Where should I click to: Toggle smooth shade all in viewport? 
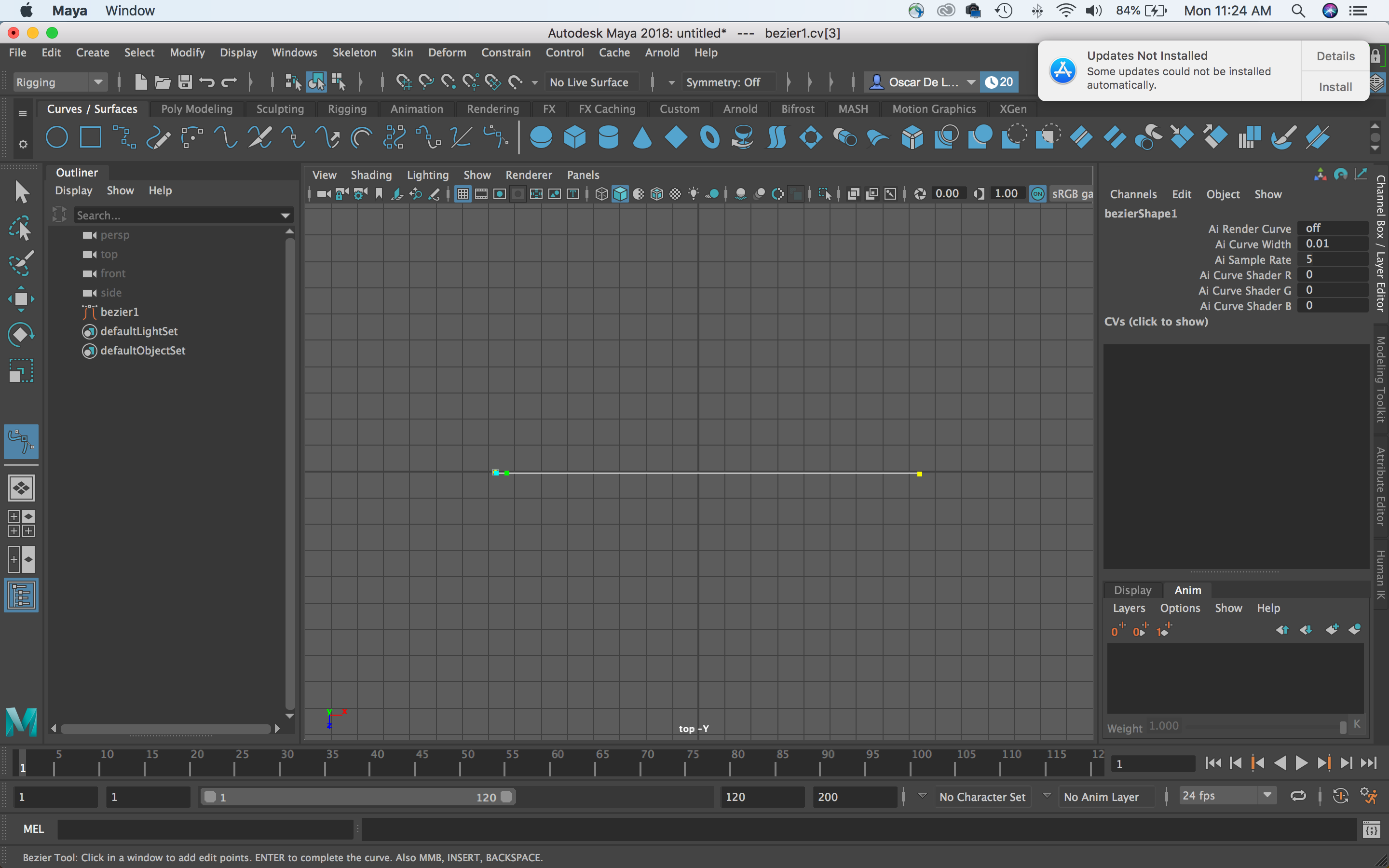point(620,194)
